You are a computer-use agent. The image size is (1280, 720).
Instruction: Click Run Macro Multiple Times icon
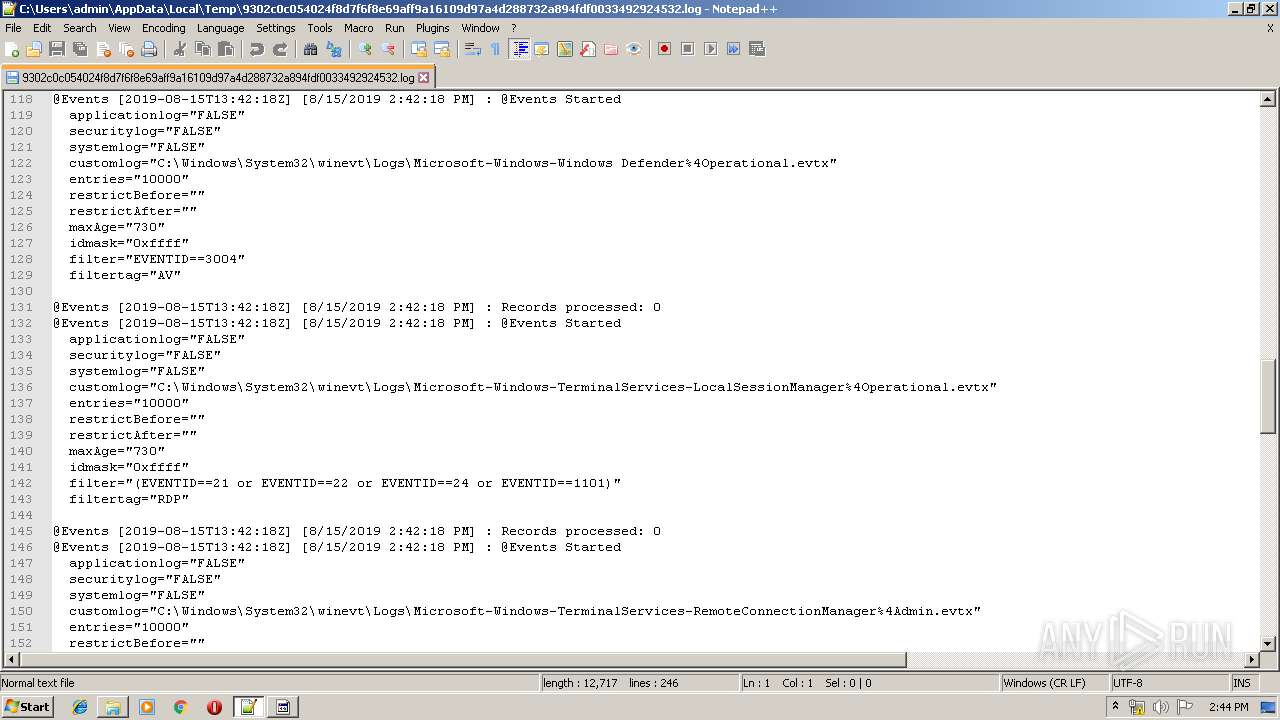pos(733,49)
